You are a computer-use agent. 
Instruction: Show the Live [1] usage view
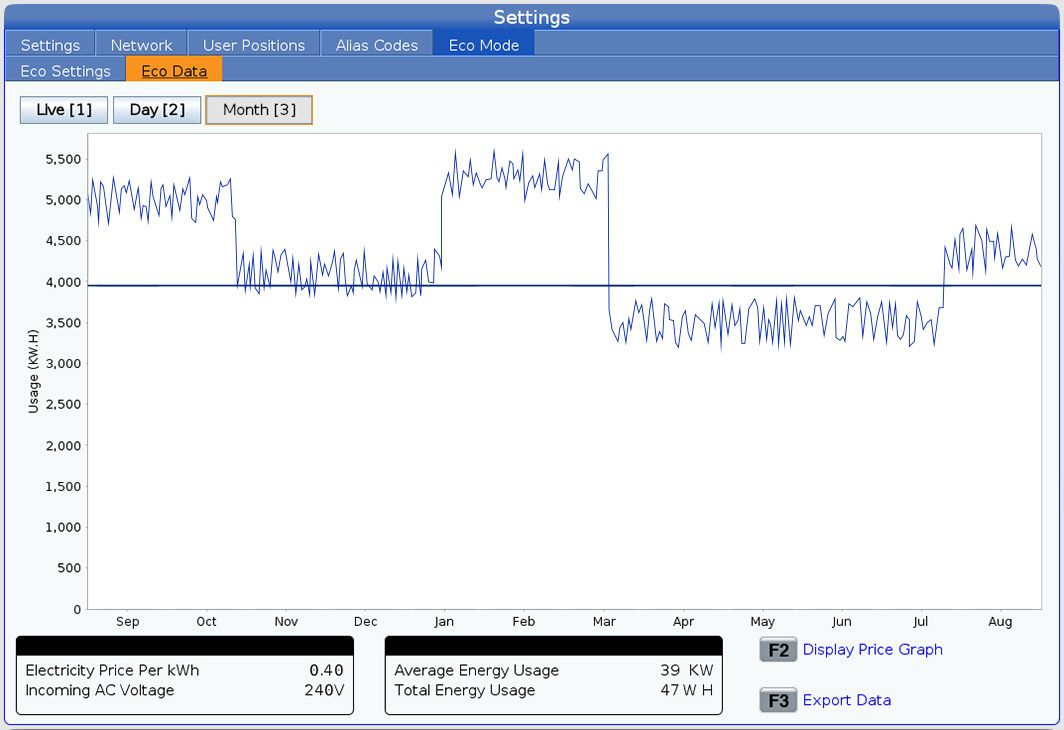64,110
